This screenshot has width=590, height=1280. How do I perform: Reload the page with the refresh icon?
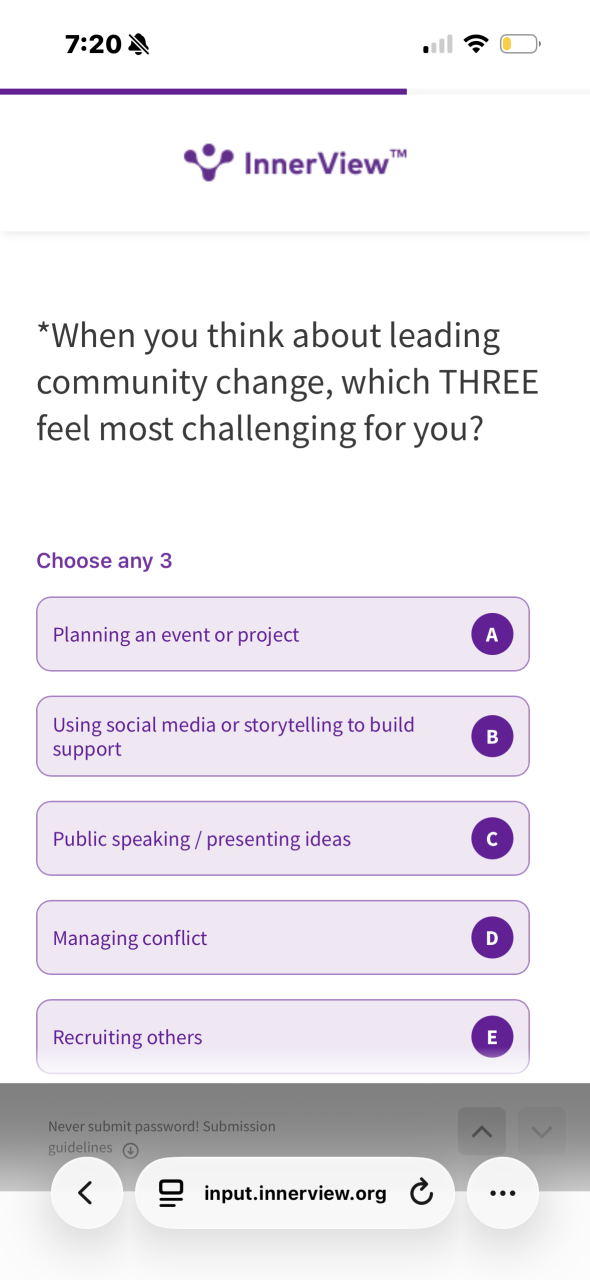422,1192
